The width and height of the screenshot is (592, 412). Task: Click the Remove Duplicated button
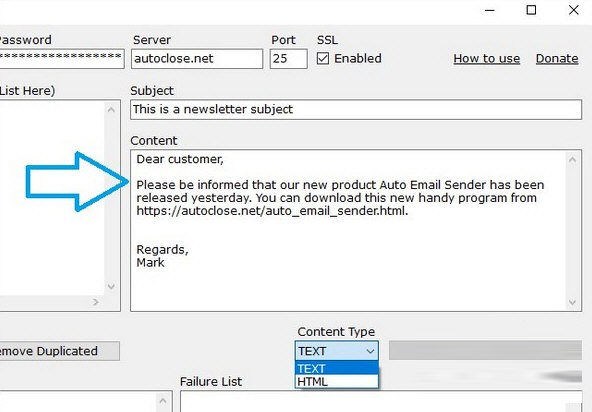(60, 351)
